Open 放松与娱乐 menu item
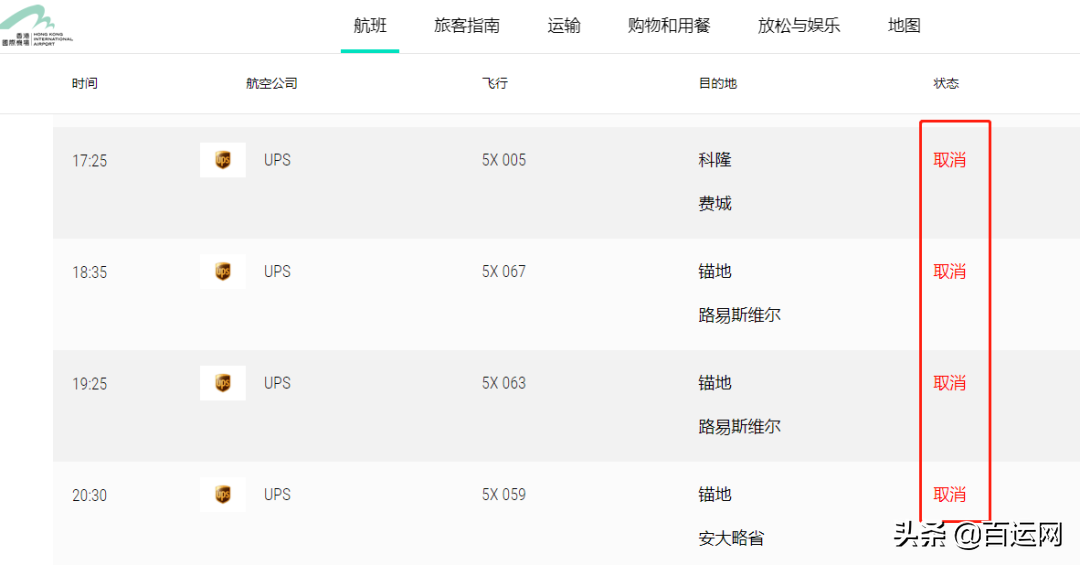Screen dimensions: 1080x565 point(799,26)
